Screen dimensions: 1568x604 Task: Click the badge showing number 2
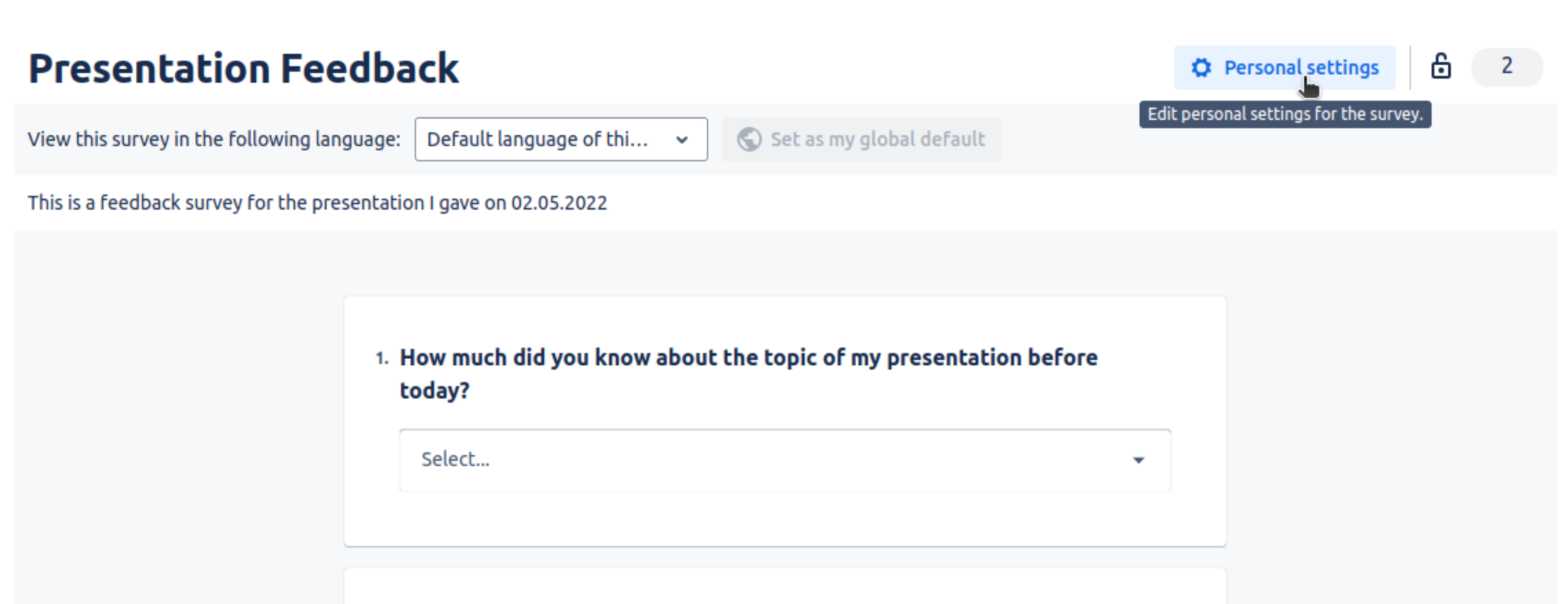point(1507,67)
